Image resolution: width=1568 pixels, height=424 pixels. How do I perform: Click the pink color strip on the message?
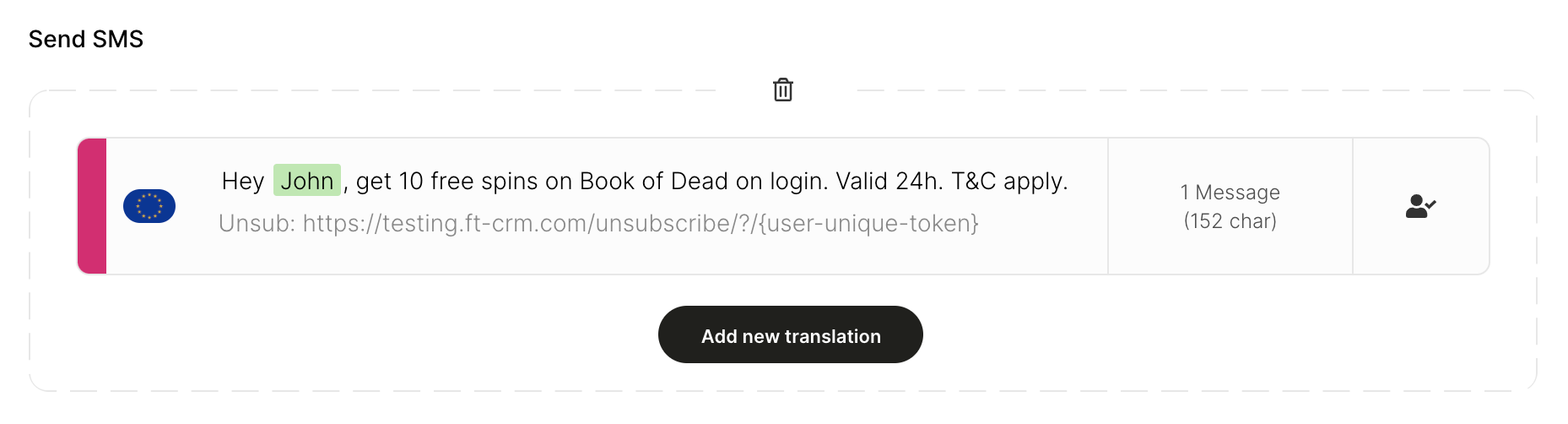[92, 206]
